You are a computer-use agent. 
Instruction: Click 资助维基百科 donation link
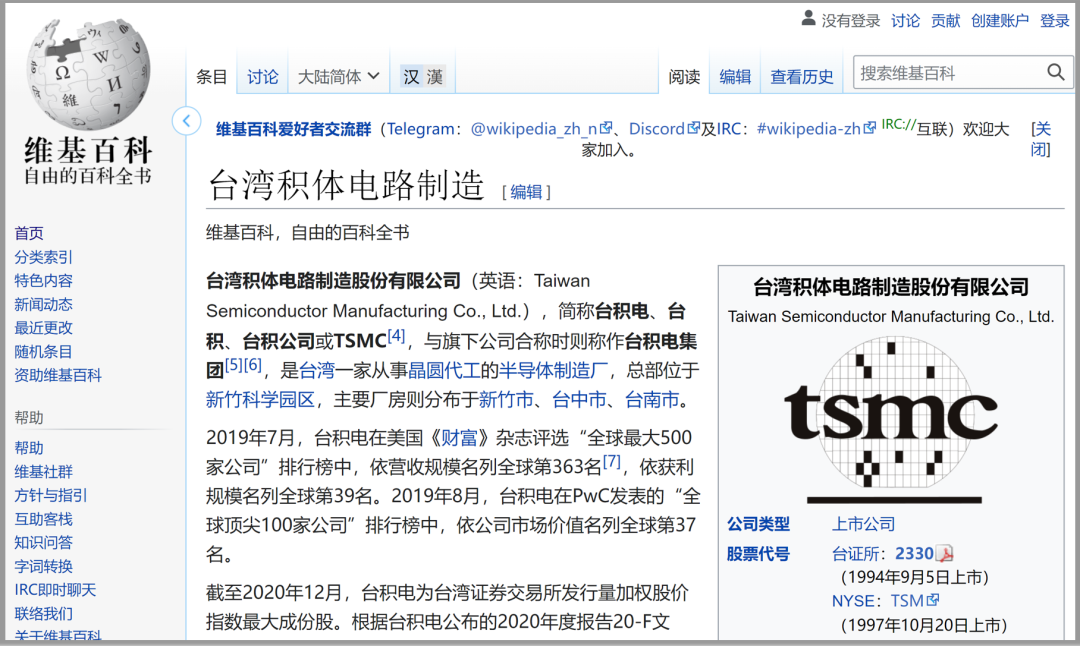[x=58, y=375]
